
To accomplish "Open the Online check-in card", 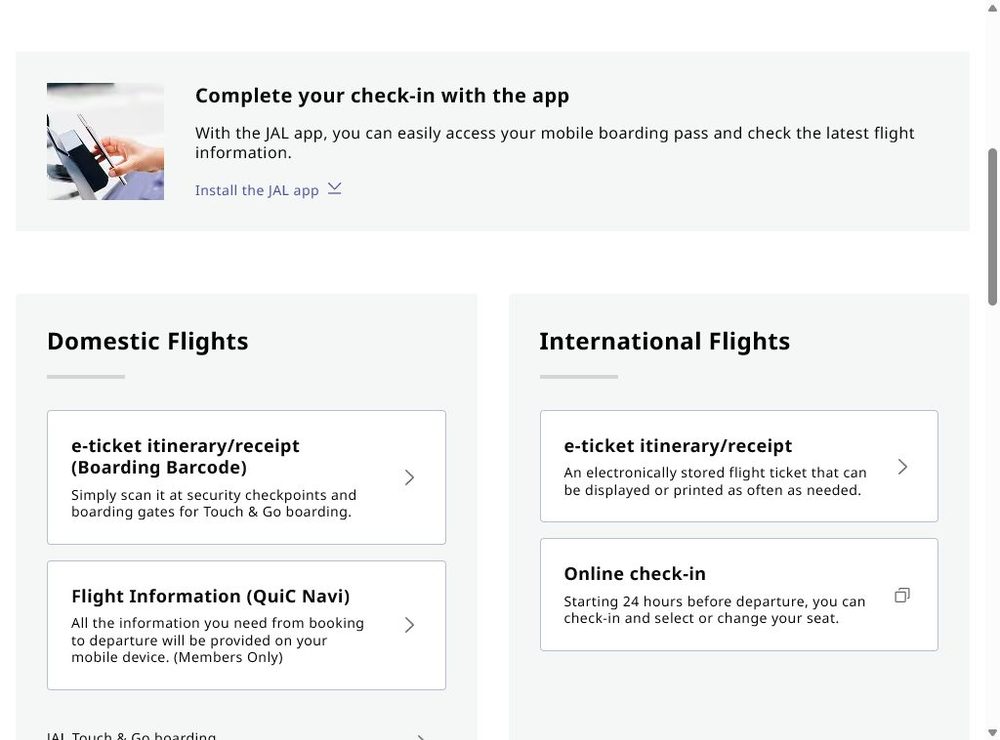I will pyautogui.click(x=739, y=595).
